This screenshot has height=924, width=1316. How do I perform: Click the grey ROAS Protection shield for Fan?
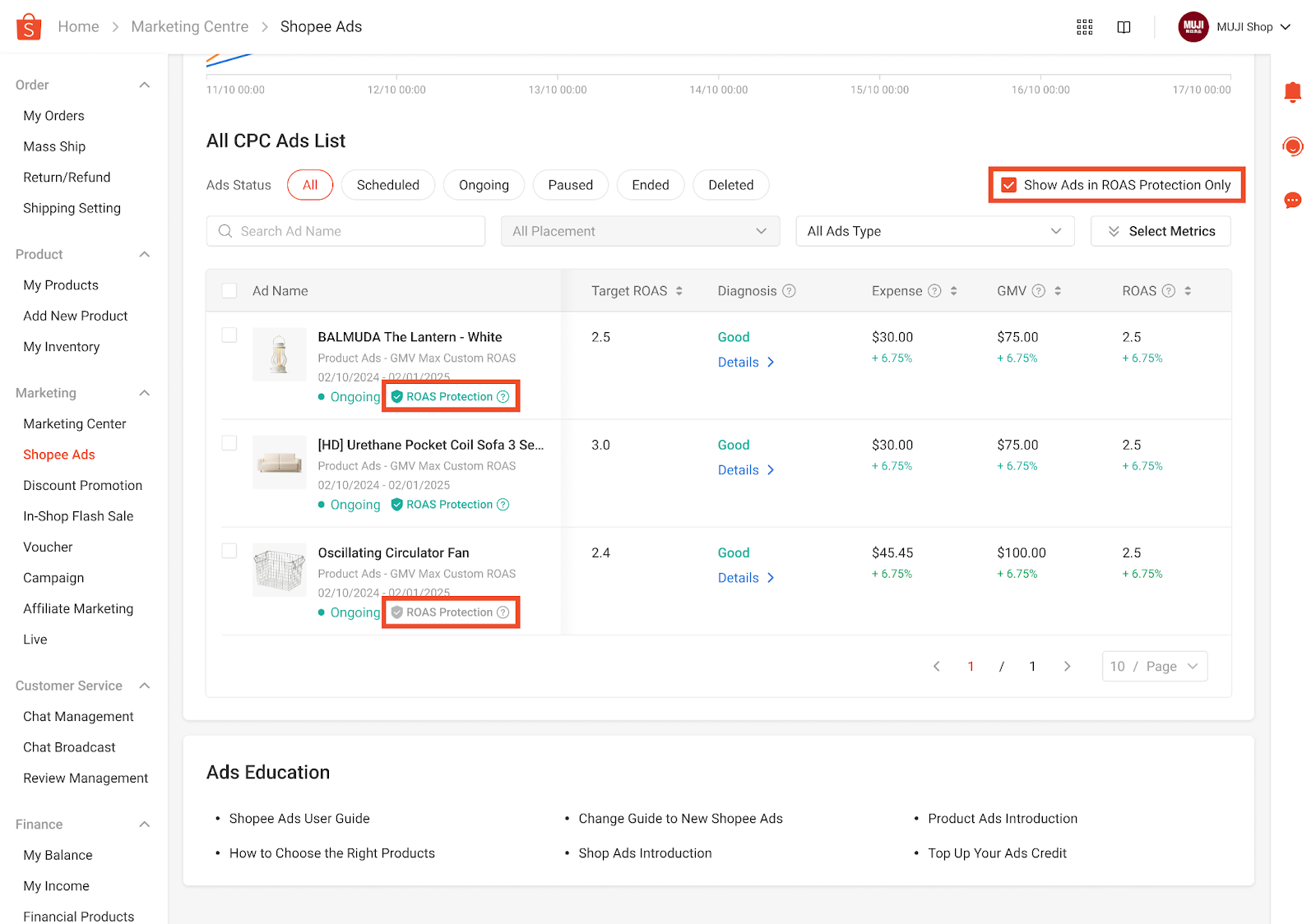click(397, 612)
